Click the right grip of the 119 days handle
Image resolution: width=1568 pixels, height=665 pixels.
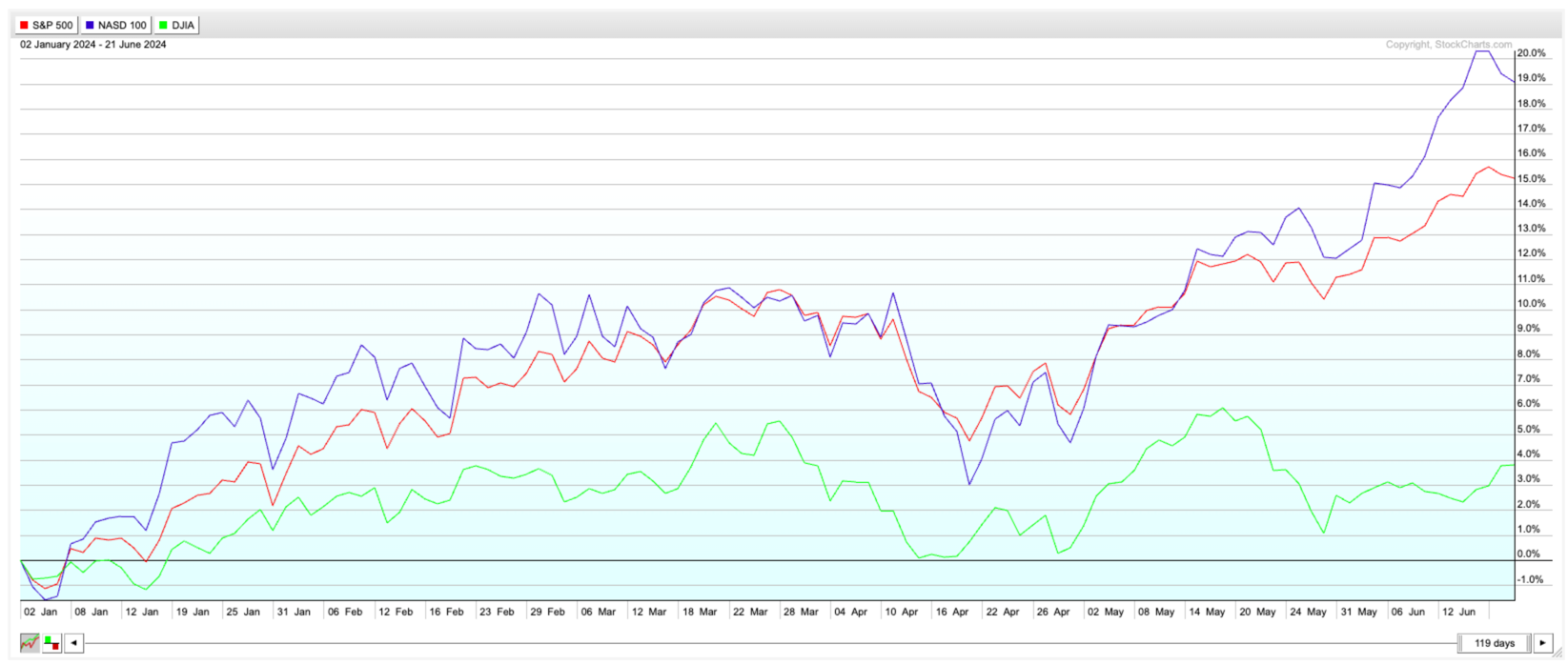click(x=1527, y=643)
